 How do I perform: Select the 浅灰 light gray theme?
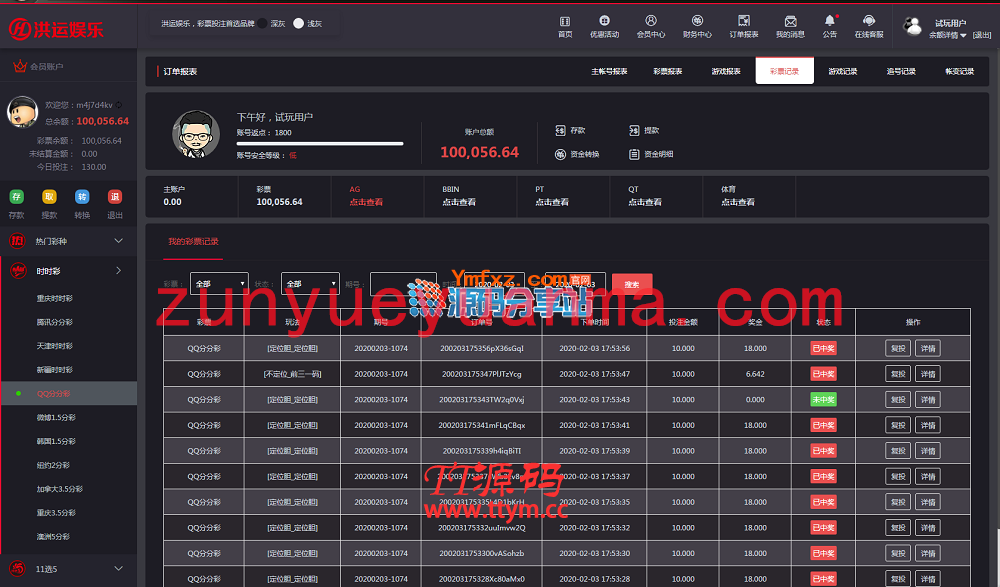(298, 23)
